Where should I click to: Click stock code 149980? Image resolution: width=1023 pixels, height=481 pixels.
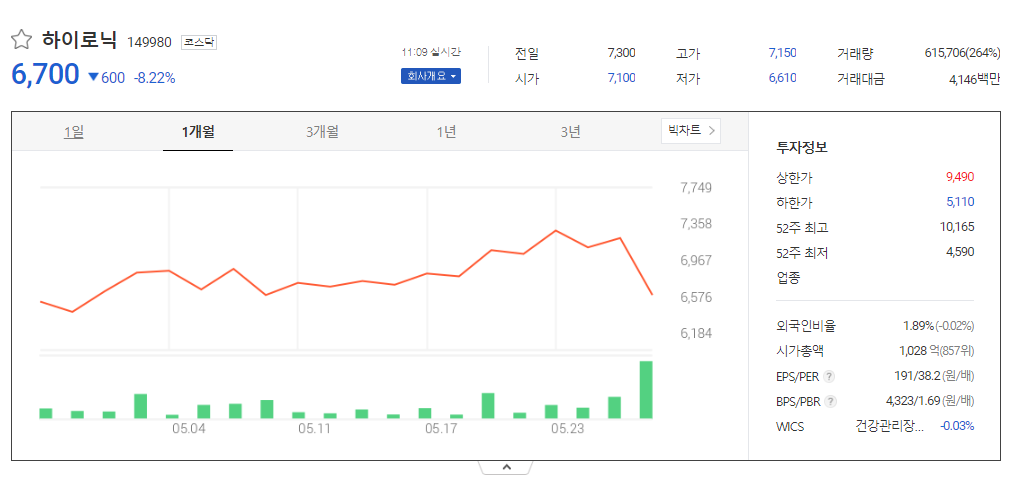(x=149, y=42)
